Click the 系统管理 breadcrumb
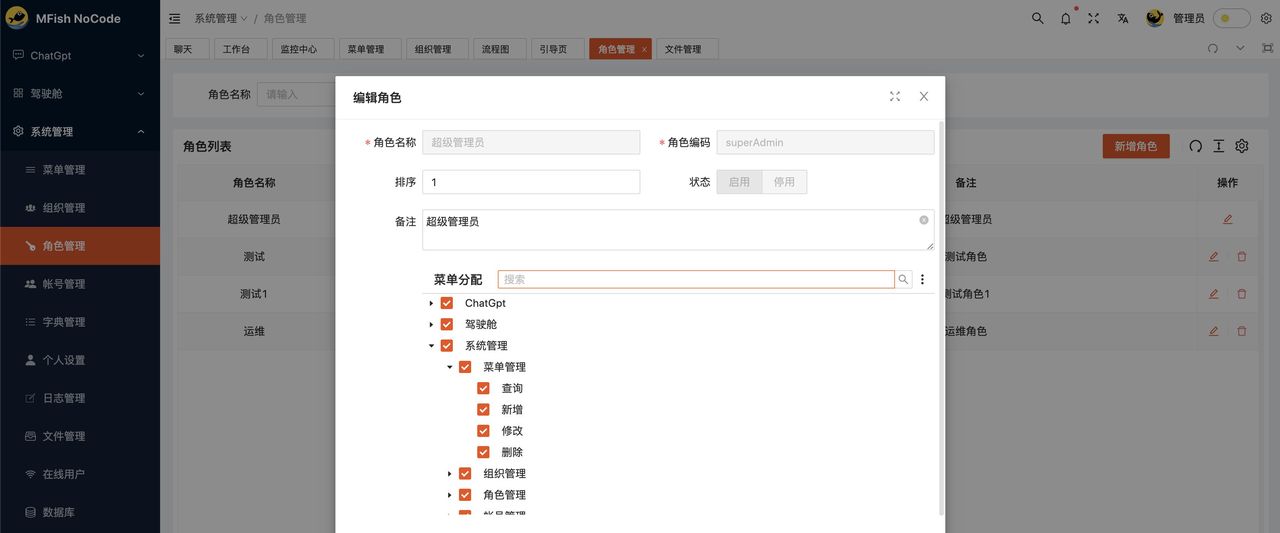 tap(215, 18)
